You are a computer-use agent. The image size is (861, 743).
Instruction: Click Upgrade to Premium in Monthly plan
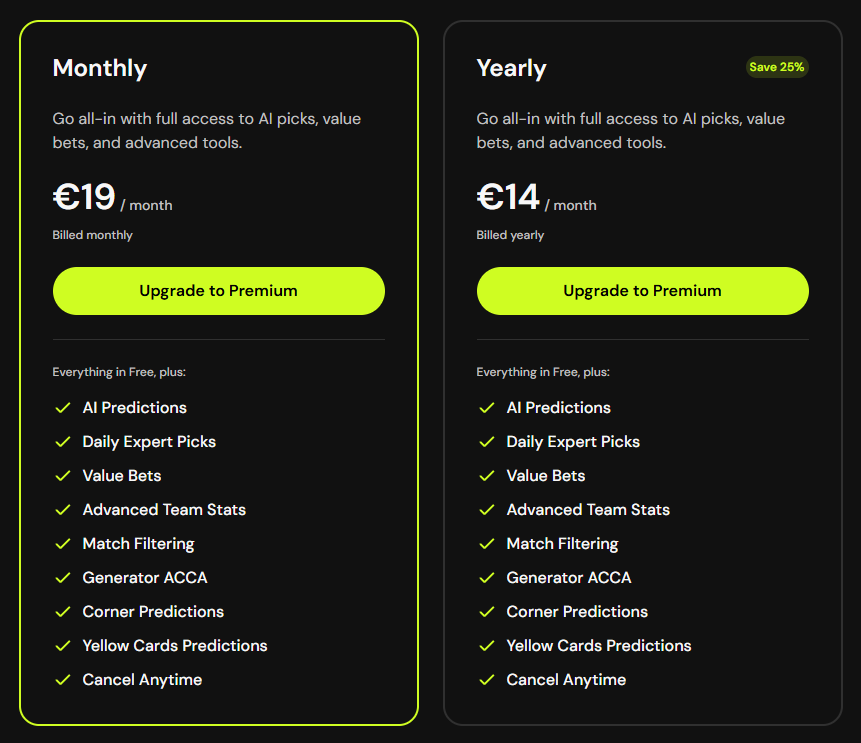coord(219,291)
